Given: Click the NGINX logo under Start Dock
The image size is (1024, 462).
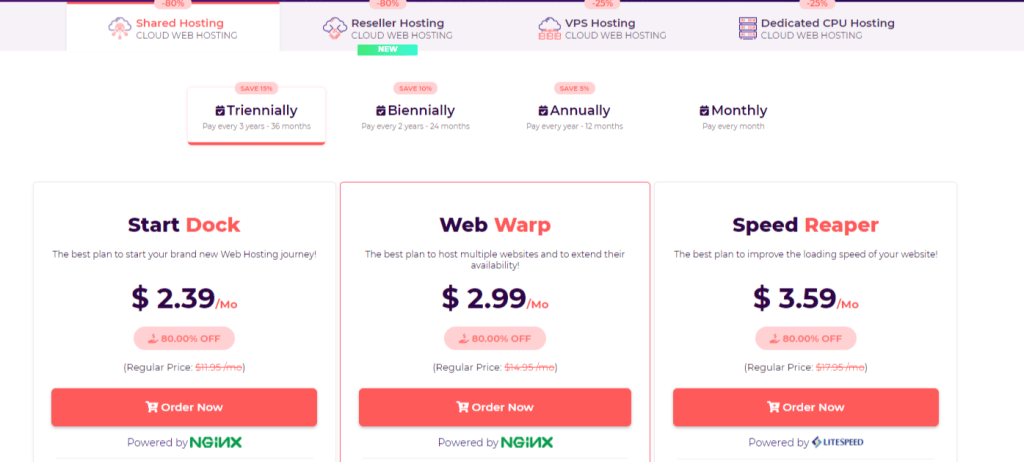Looking at the screenshot, I should coord(216,442).
